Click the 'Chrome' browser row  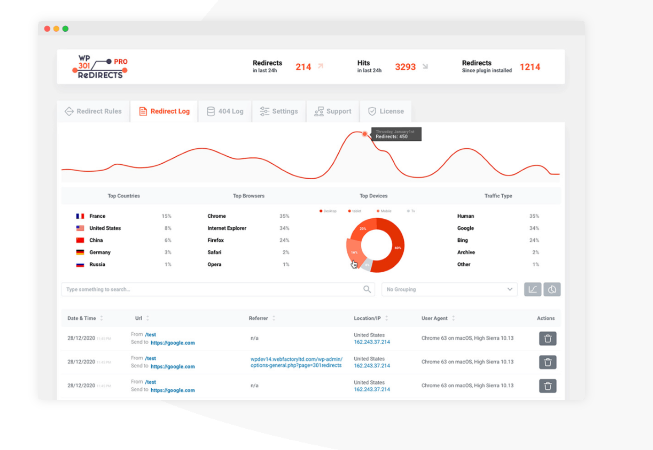point(248,216)
